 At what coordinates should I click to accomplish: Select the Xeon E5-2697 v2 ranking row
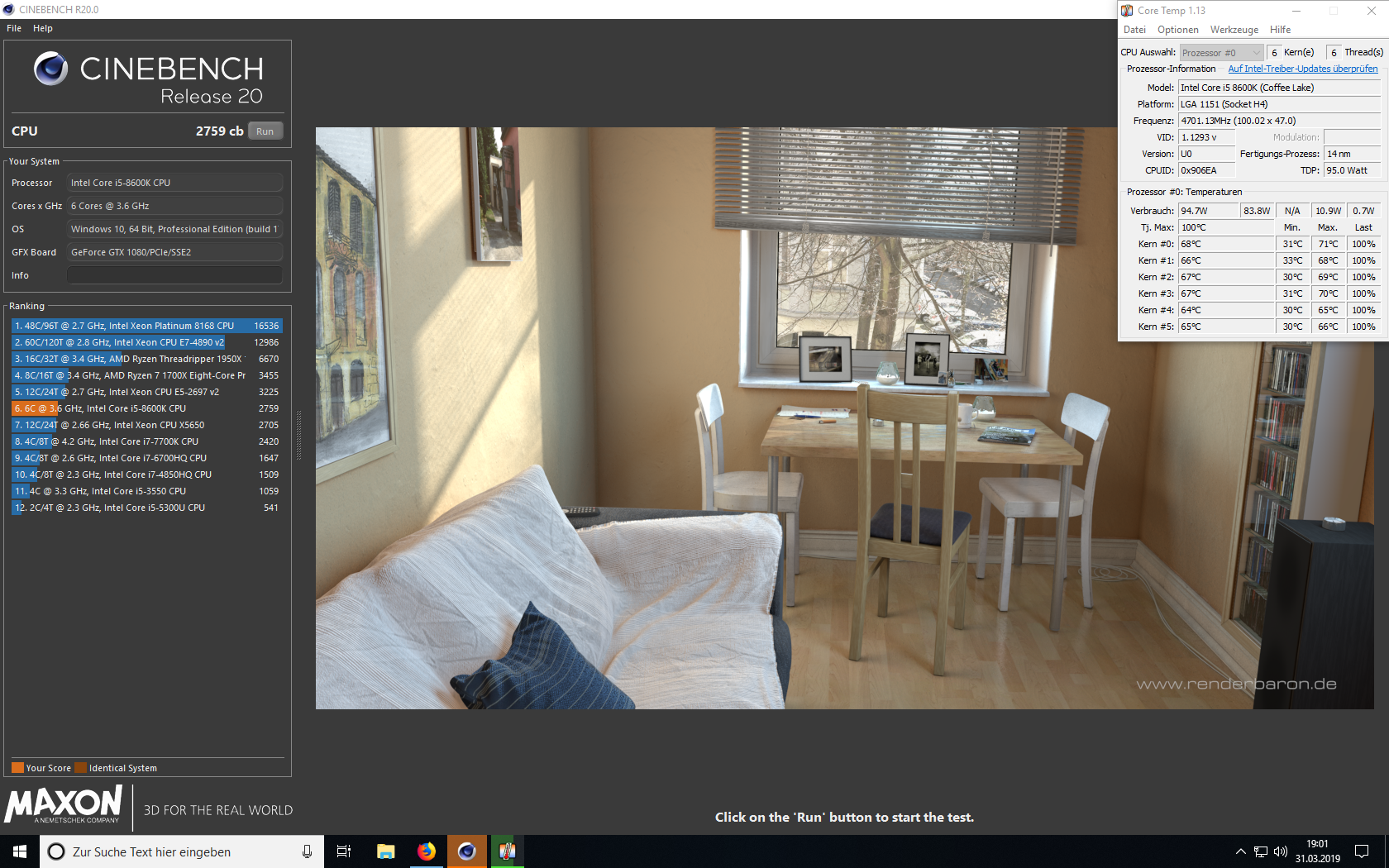pos(146,392)
